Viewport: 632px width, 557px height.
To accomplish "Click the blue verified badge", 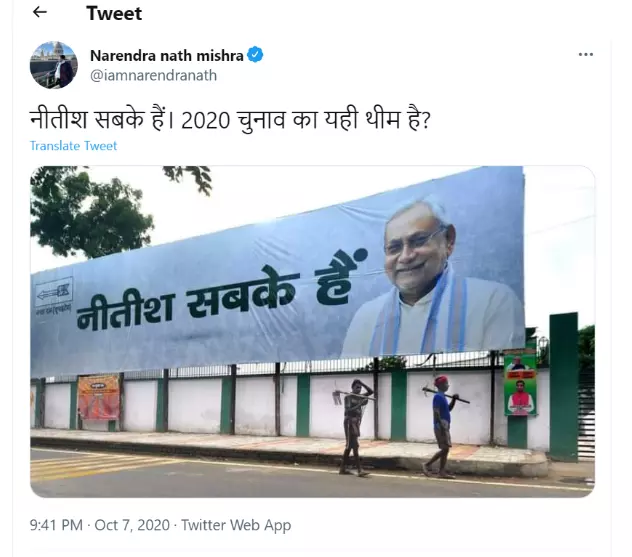I will pos(255,55).
